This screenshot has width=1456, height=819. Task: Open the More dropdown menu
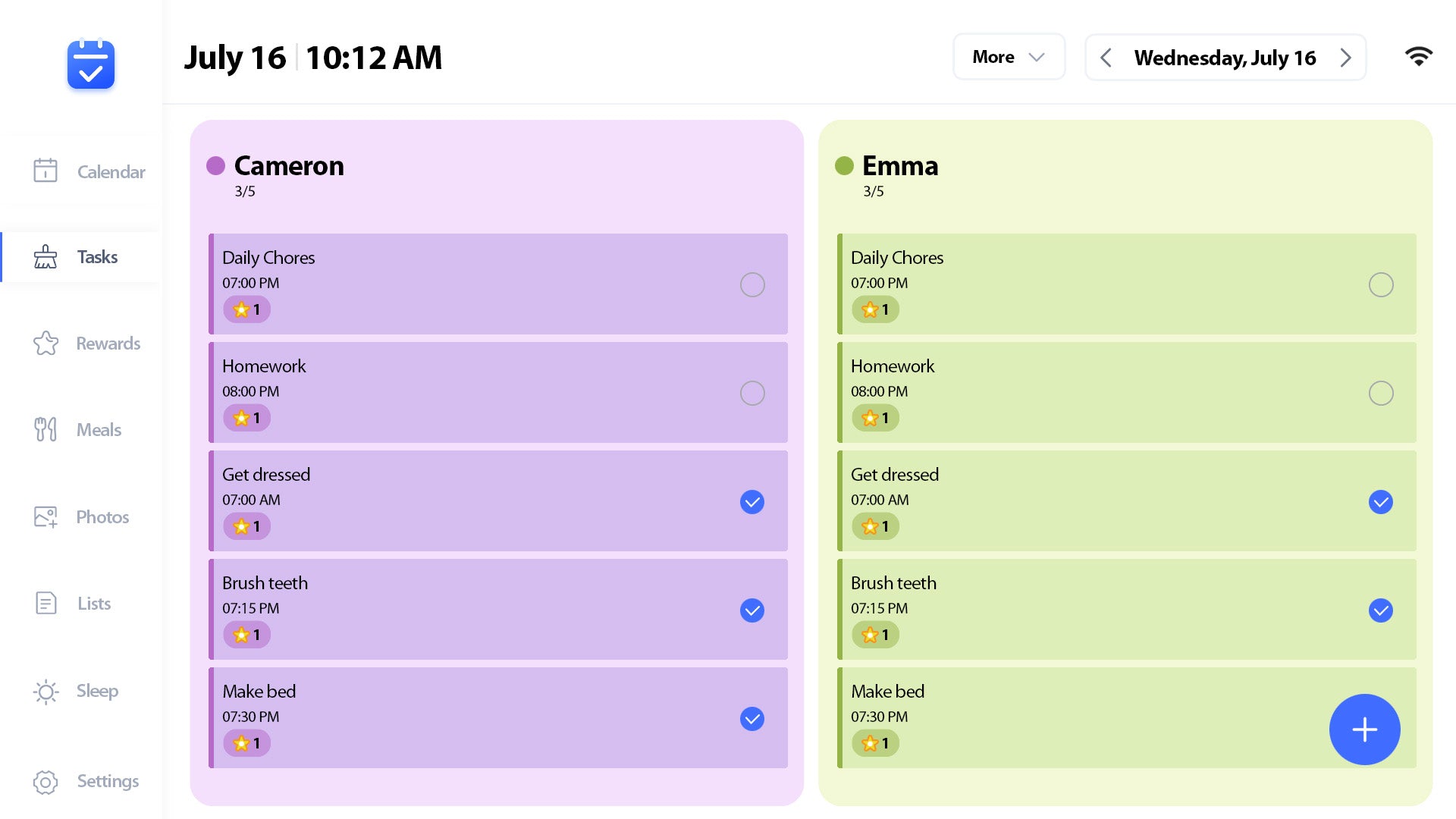tap(1009, 56)
